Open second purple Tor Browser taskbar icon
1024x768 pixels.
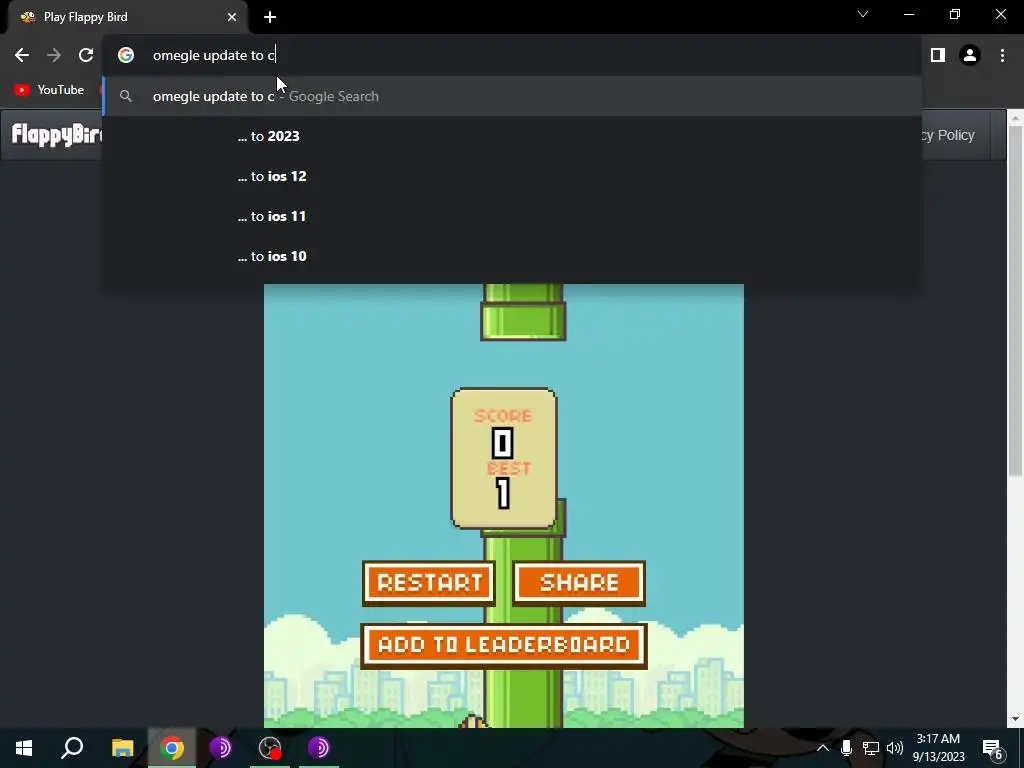pyautogui.click(x=319, y=748)
